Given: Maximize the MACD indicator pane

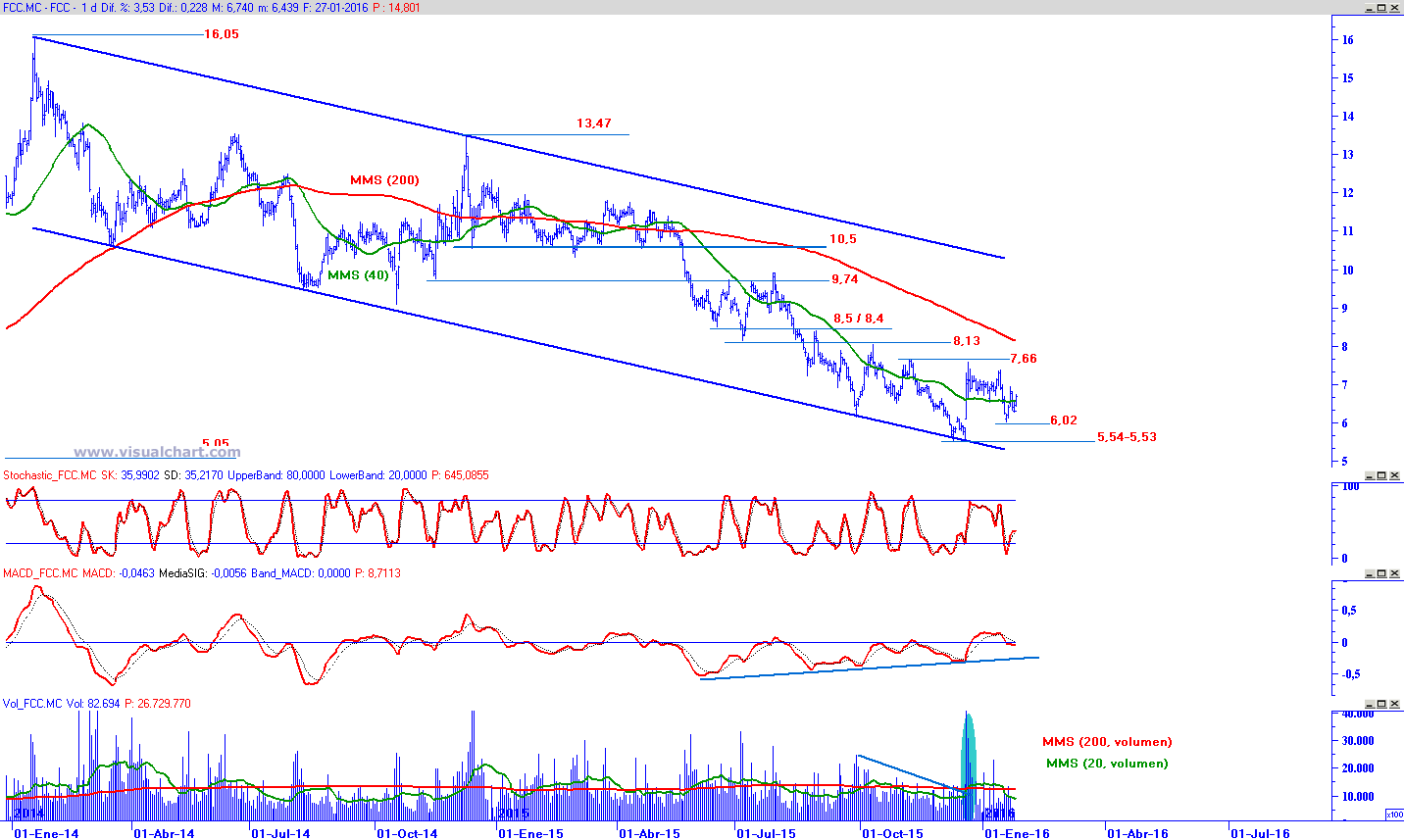Looking at the screenshot, I should coord(1381,573).
